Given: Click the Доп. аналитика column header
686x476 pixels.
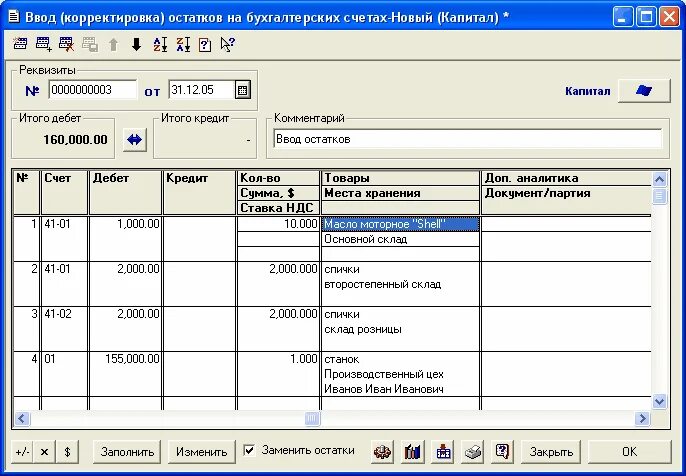Looking at the screenshot, I should tap(566, 178).
